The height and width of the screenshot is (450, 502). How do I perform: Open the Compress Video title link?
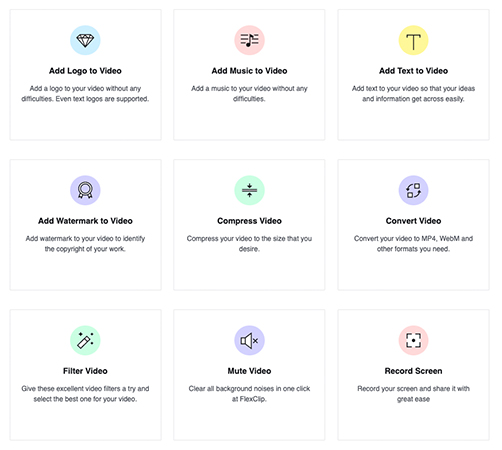pos(249,221)
